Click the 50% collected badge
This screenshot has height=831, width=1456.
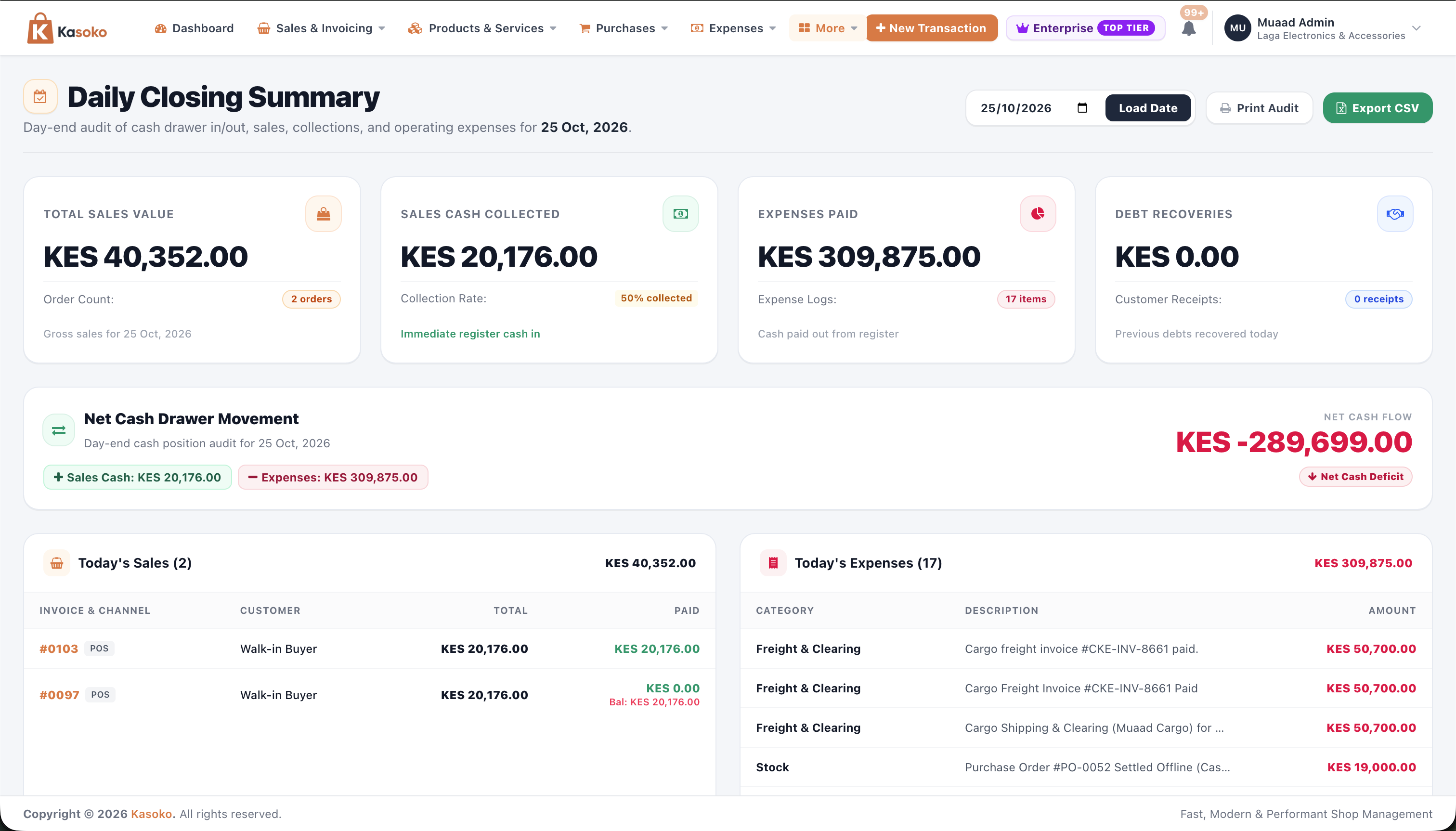coord(656,299)
